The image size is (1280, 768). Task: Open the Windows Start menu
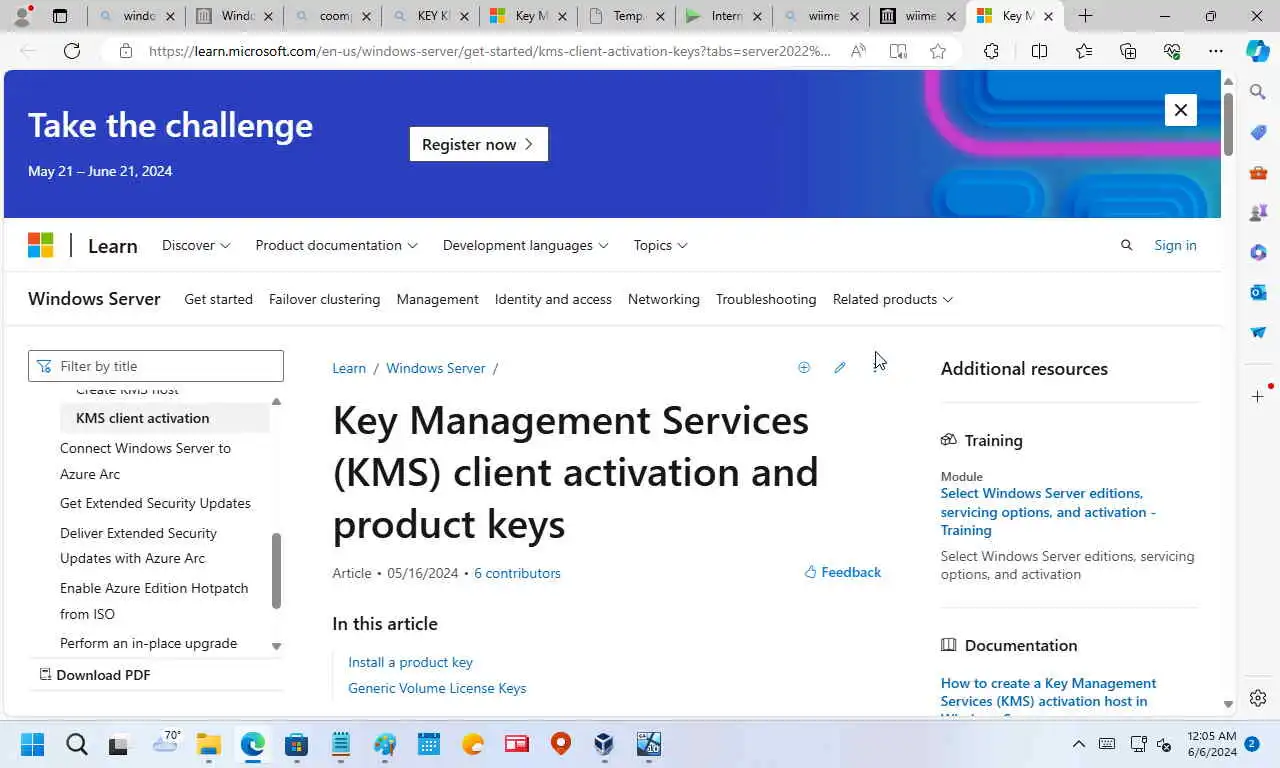pos(32,744)
